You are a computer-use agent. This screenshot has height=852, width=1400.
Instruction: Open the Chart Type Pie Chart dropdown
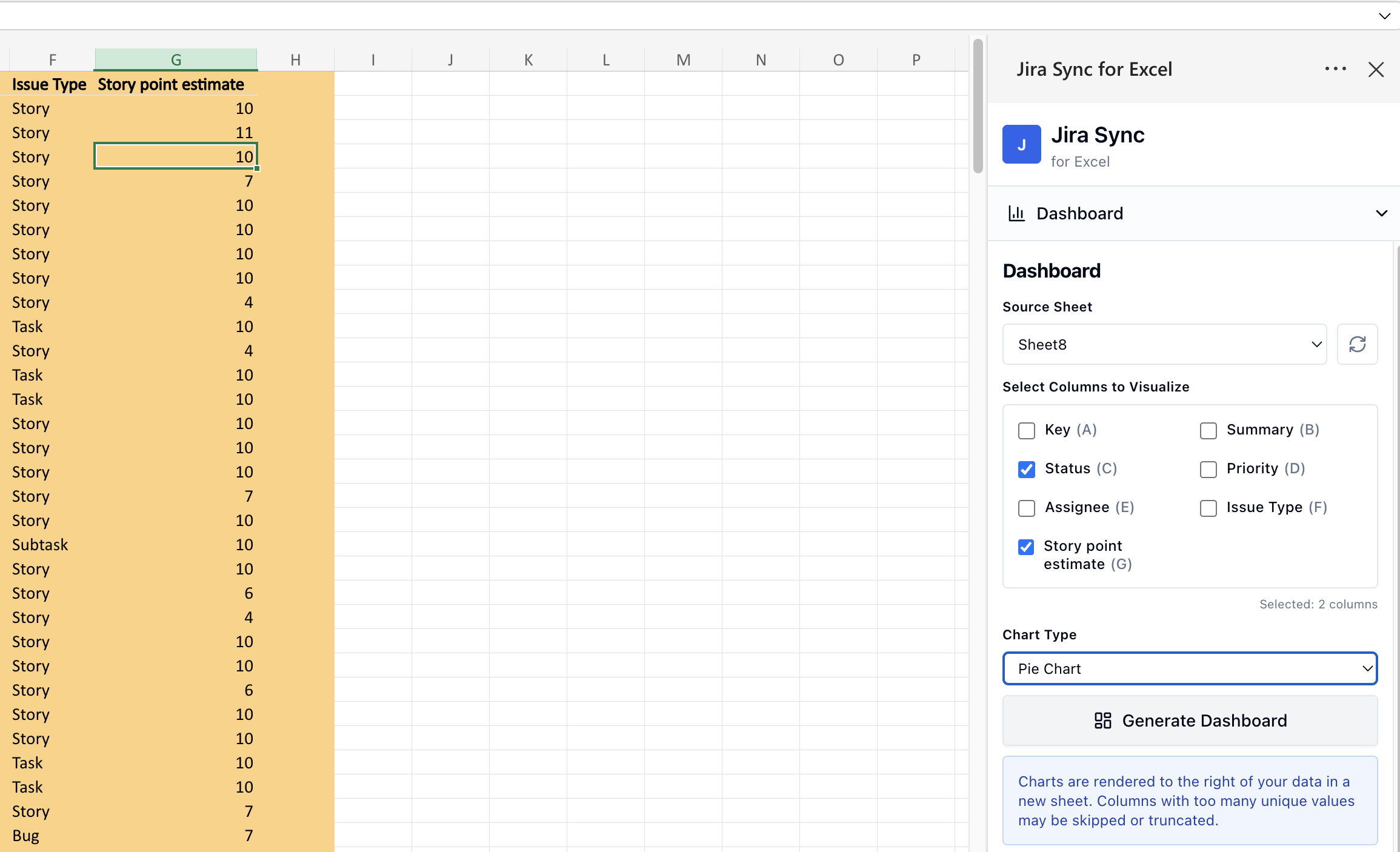coord(1190,668)
